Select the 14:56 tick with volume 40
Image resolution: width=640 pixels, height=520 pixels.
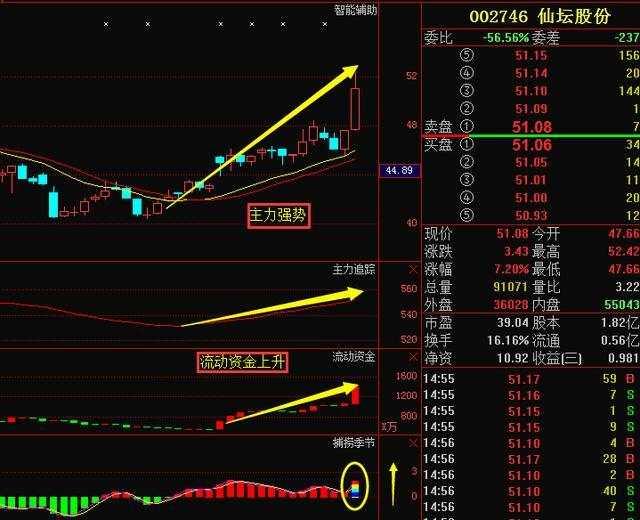[x=531, y=491]
